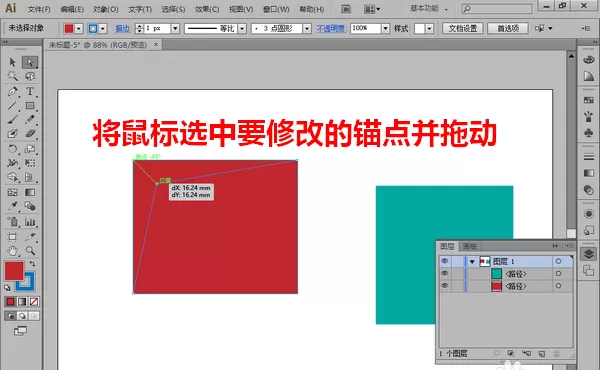This screenshot has height=370, width=600.
Task: Open the fill color dropdown in control bar
Action: [79, 28]
